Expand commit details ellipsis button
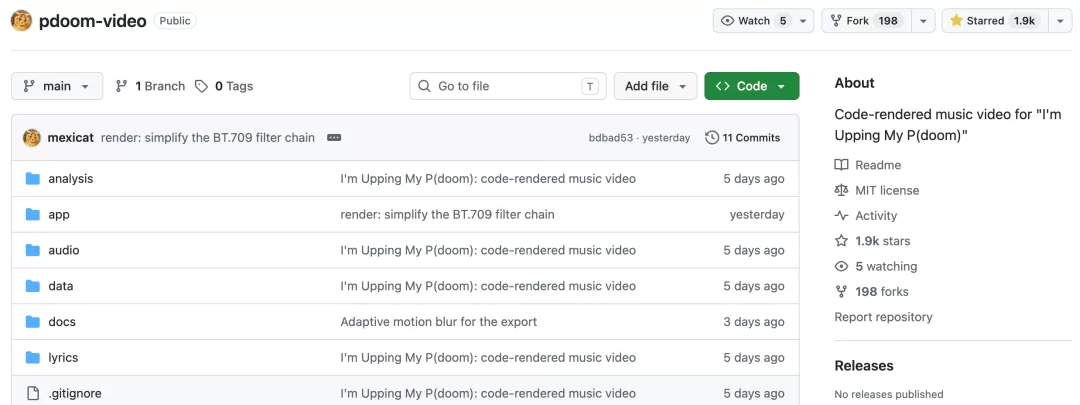This screenshot has width=1080, height=405. 334,138
